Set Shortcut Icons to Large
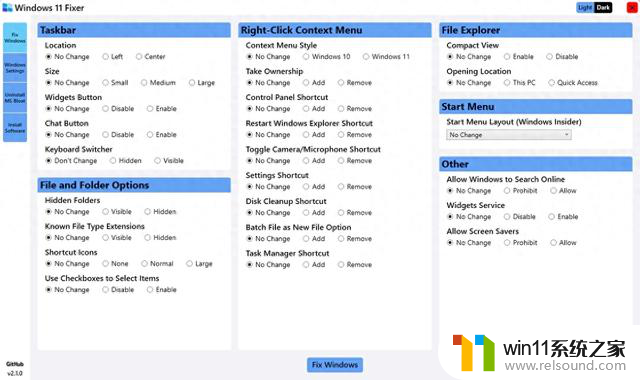The width and height of the screenshot is (640, 380). (199, 264)
